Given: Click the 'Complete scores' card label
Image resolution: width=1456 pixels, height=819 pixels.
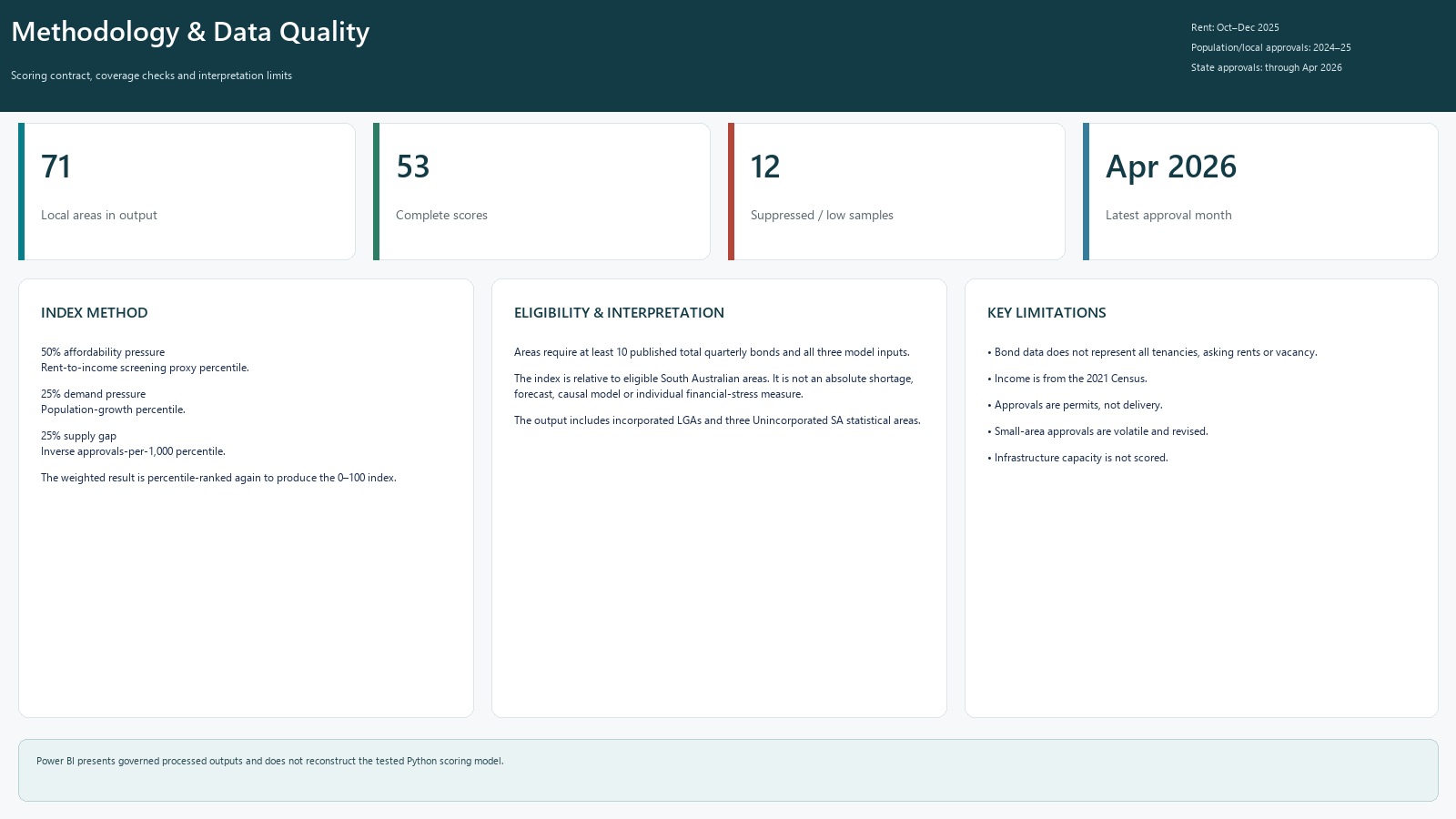Looking at the screenshot, I should click(441, 216).
